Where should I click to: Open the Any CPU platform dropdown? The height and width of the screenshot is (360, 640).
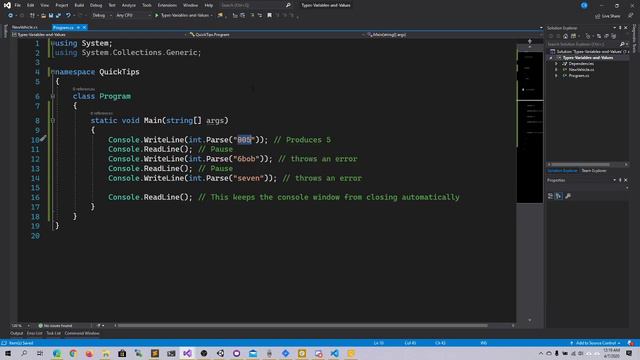pos(133,16)
